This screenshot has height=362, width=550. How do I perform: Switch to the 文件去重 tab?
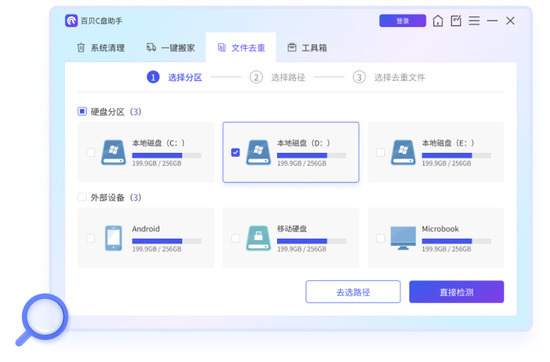(x=241, y=48)
